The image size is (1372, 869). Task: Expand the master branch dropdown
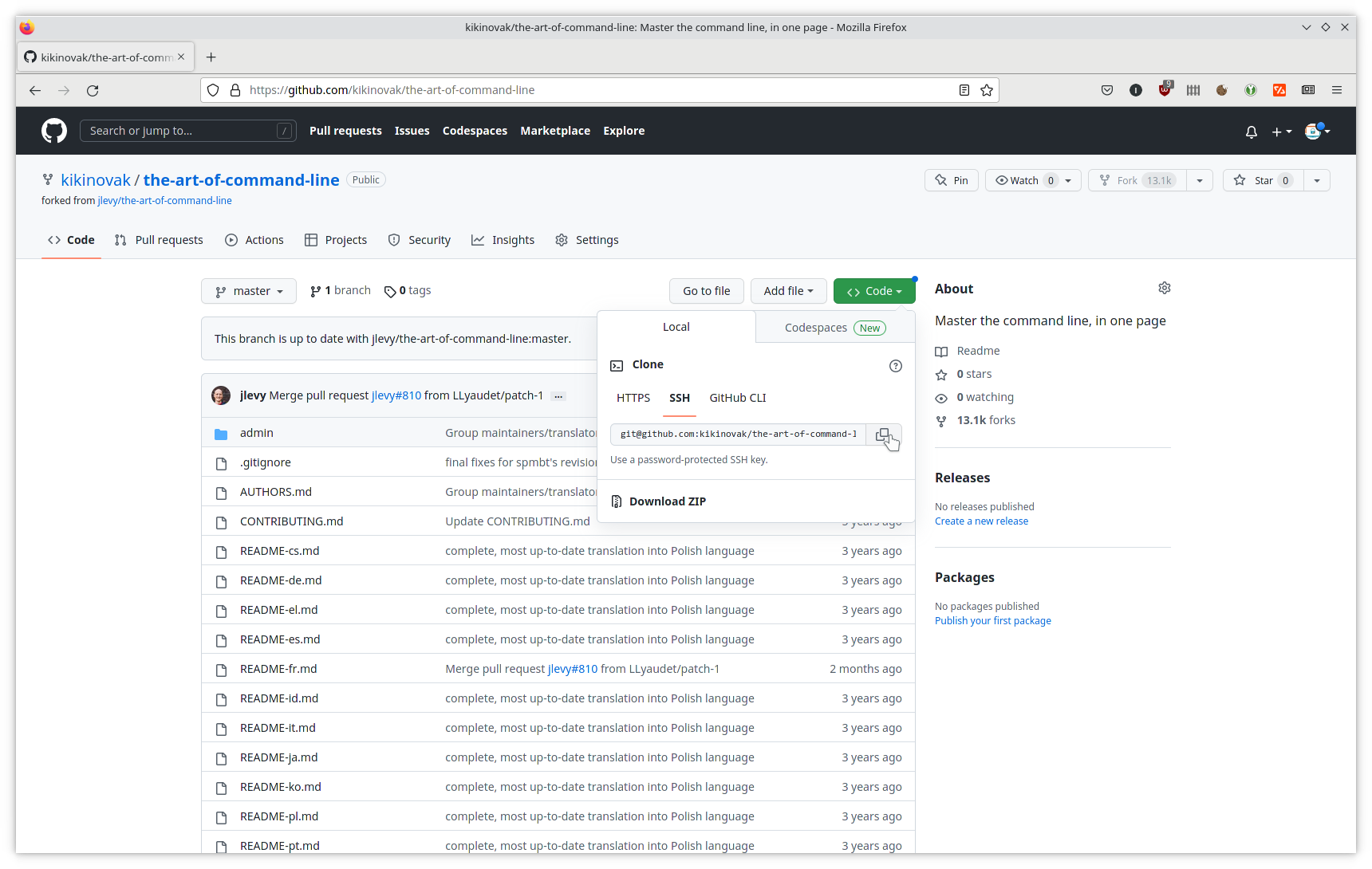[x=249, y=291]
